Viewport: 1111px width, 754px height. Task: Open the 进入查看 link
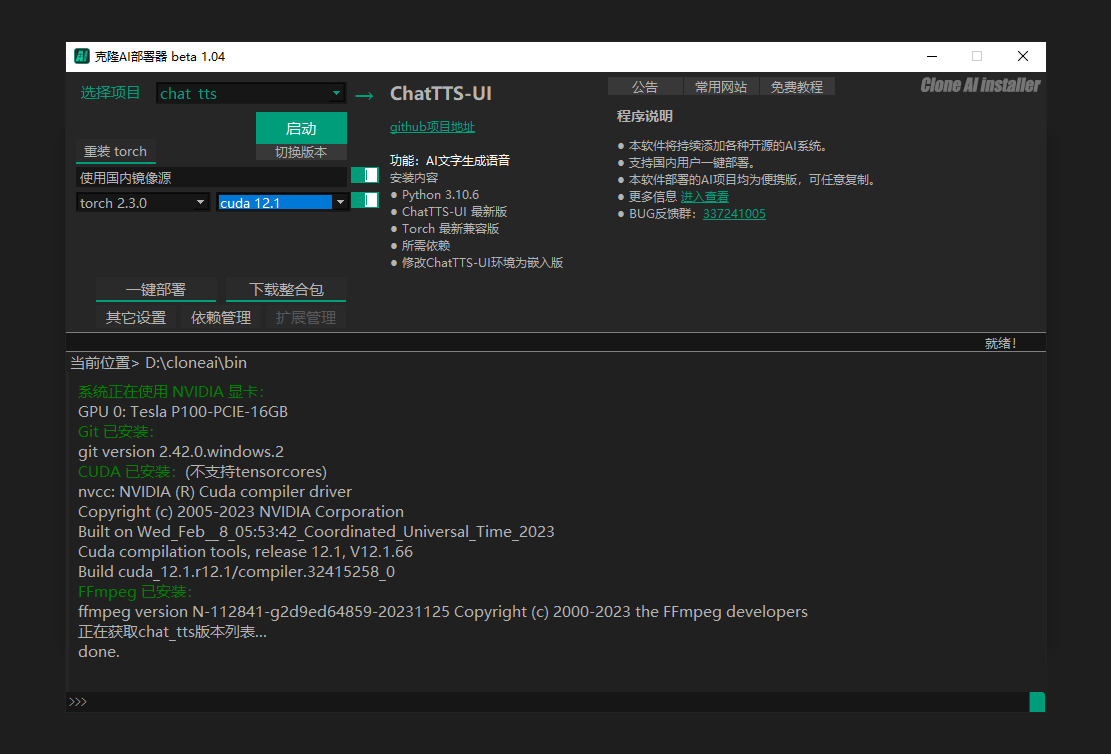[x=704, y=197]
